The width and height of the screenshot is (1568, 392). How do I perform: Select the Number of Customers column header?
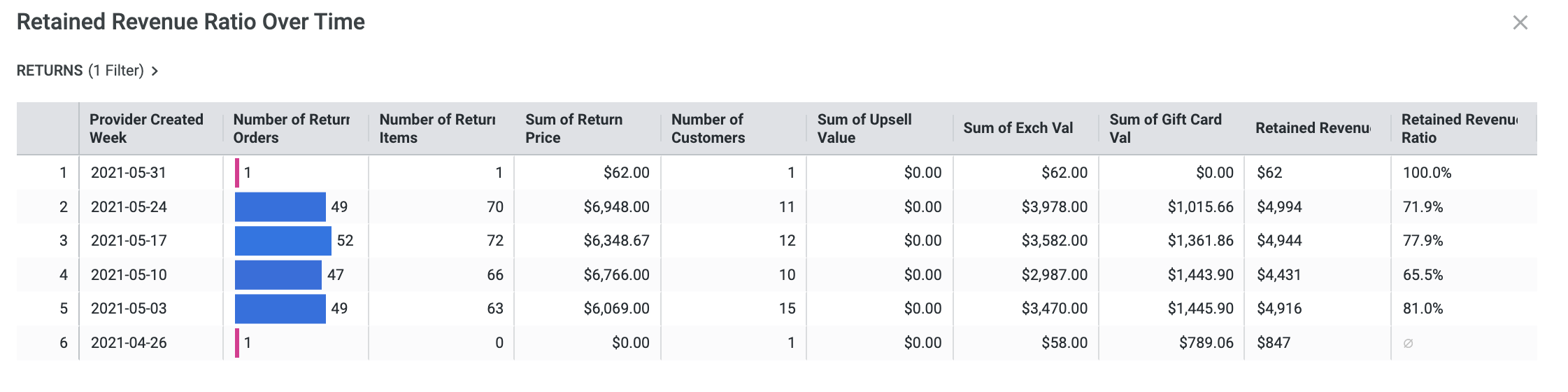[x=708, y=128]
